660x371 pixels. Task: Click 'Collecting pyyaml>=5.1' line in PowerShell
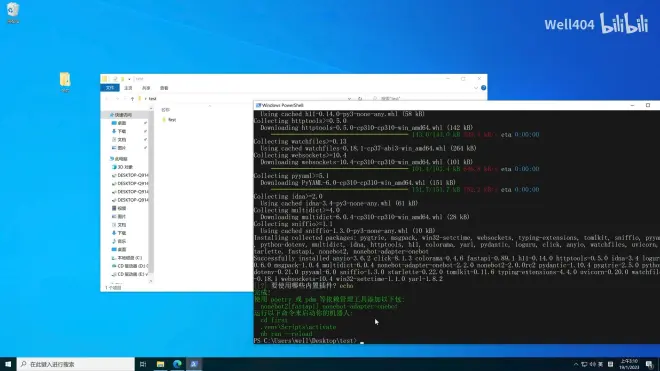point(291,176)
